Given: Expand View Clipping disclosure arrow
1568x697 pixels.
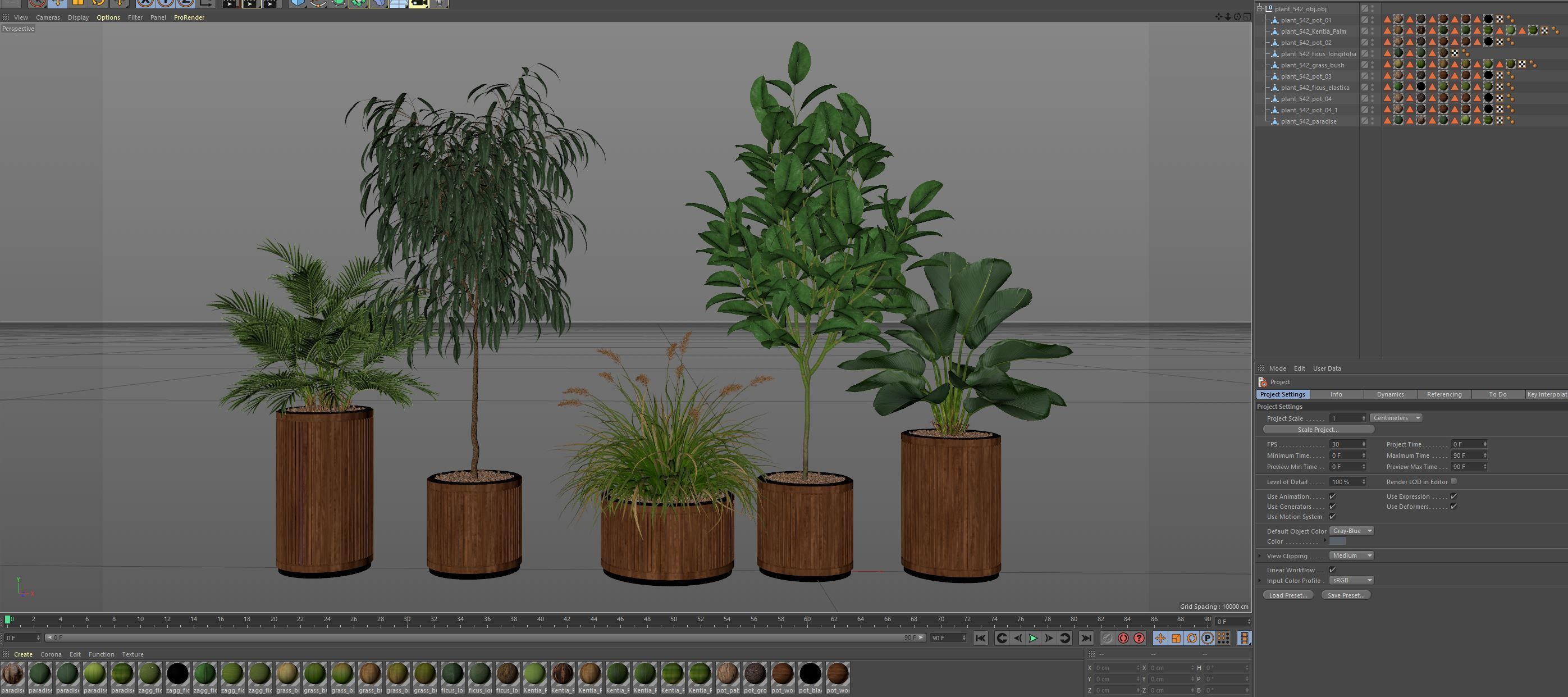Looking at the screenshot, I should 1260,556.
